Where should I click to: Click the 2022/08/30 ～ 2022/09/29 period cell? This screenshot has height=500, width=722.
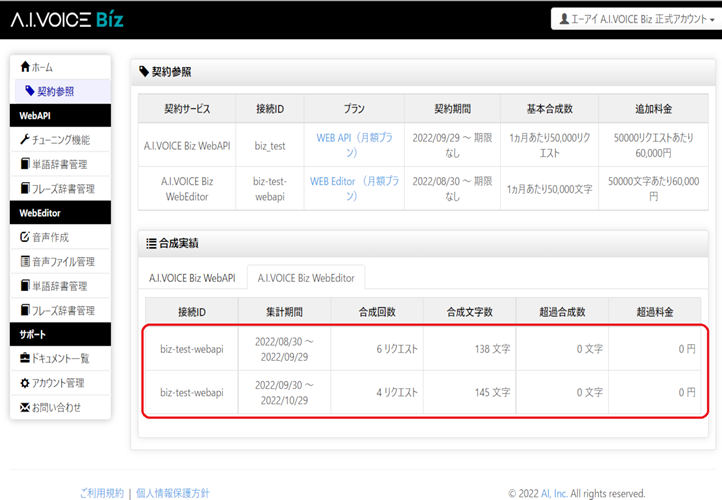click(284, 349)
